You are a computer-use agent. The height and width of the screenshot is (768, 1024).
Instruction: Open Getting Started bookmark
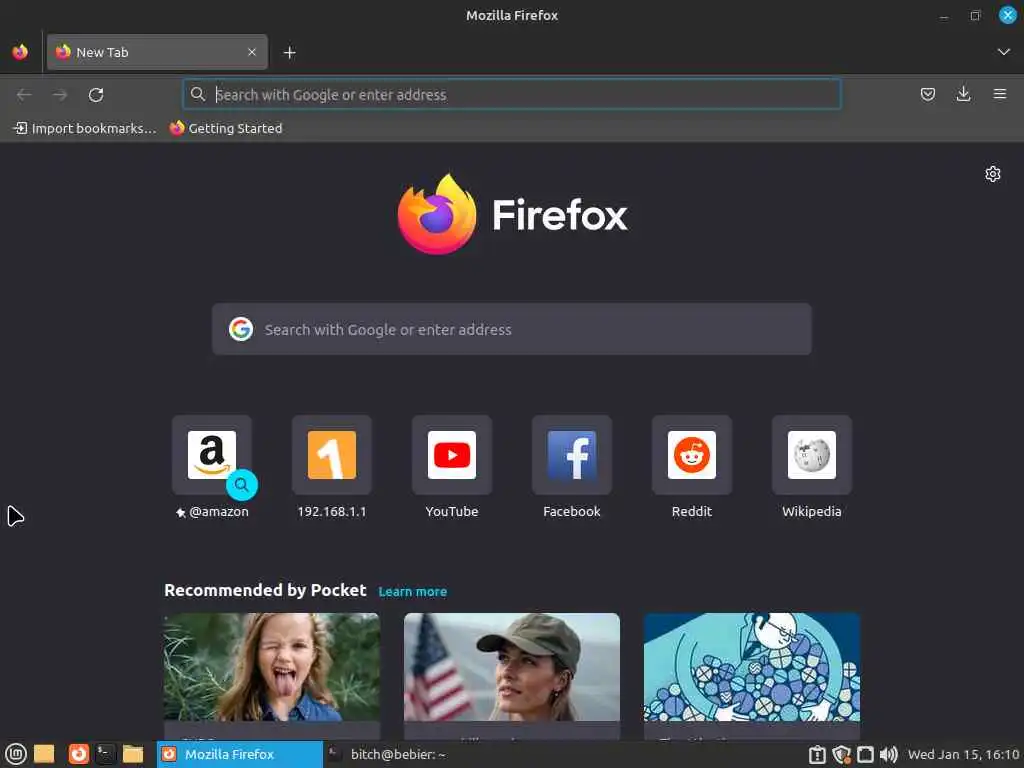pyautogui.click(x=226, y=129)
